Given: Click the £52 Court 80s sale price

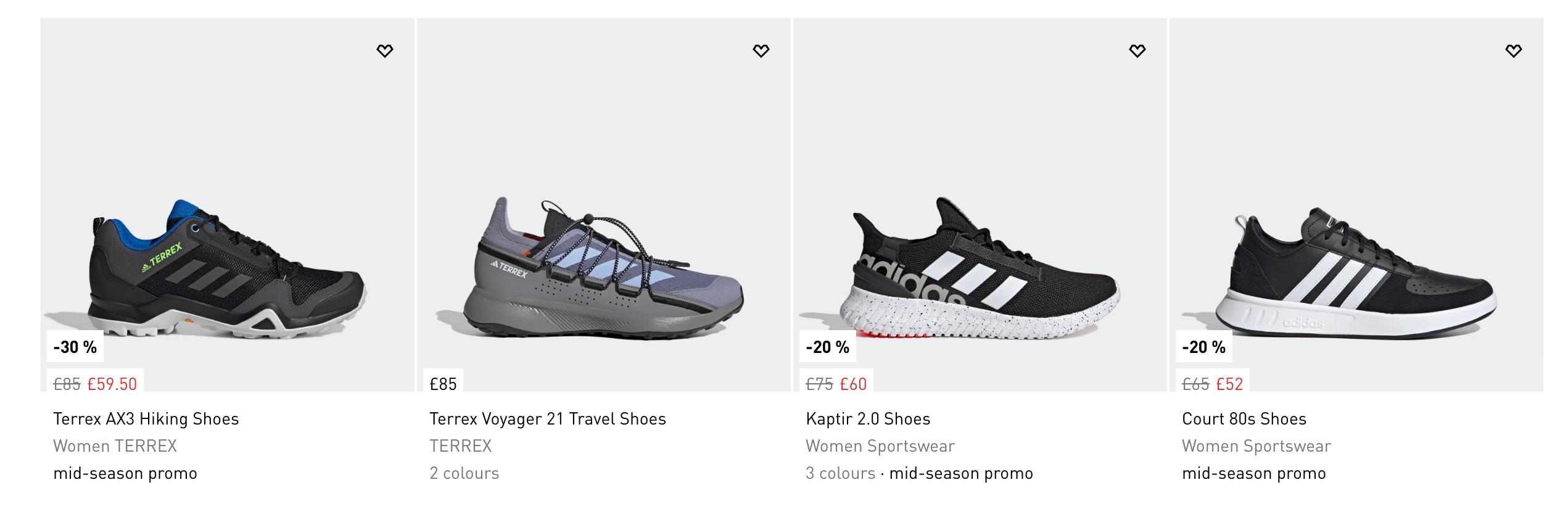Looking at the screenshot, I should click(x=1229, y=384).
